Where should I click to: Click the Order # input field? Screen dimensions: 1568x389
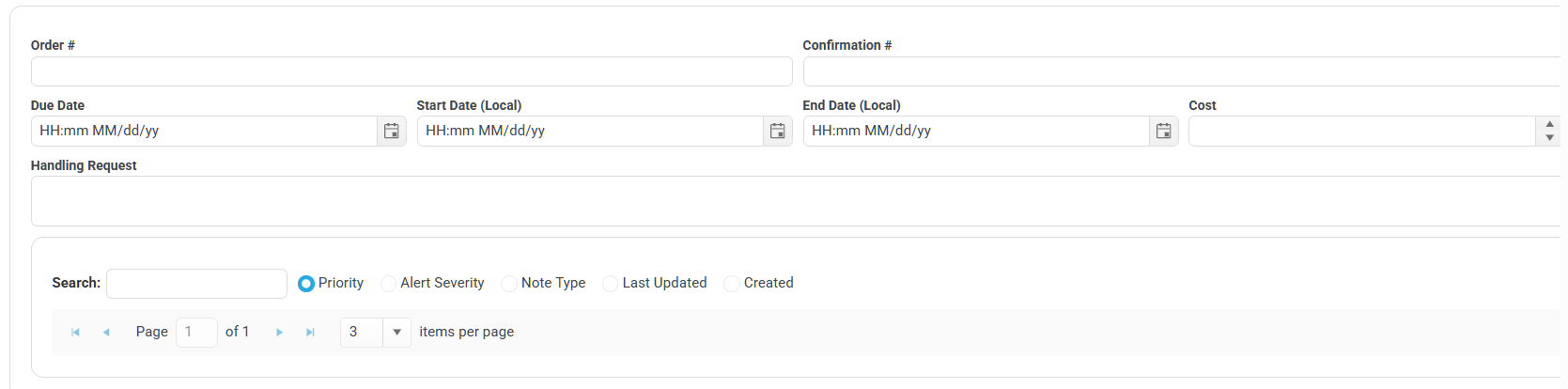(411, 71)
